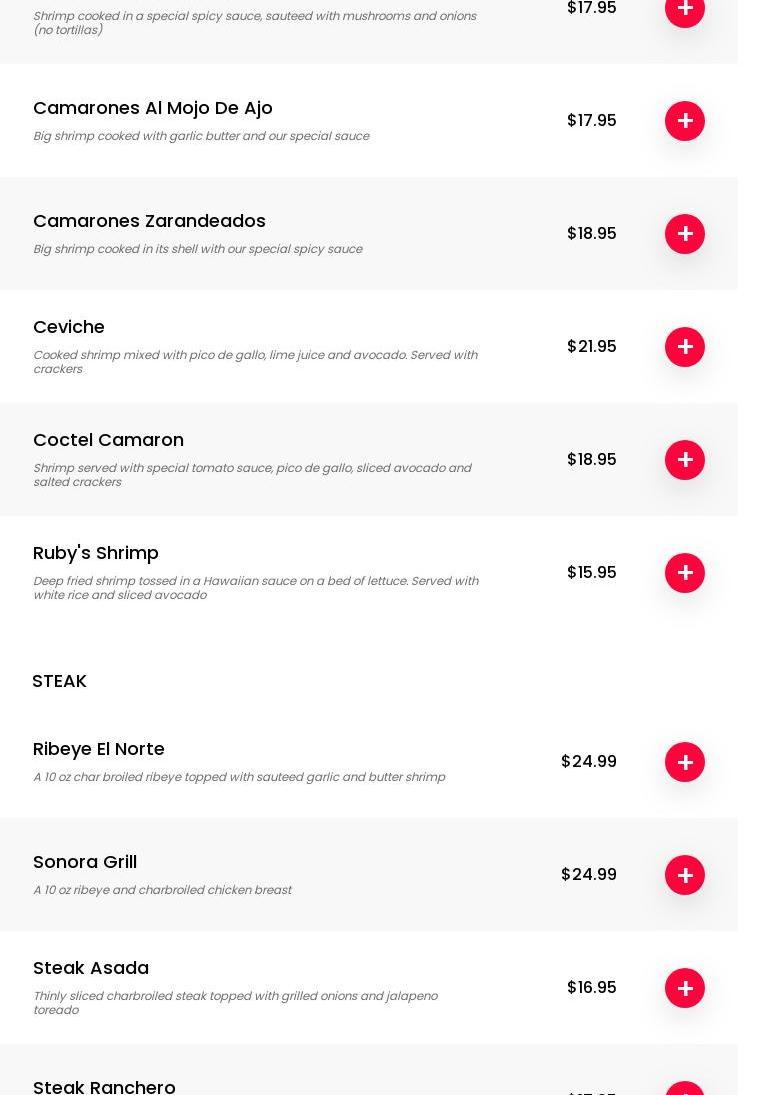Viewport: 770px width, 1095px height.
Task: Click the STEAK section heading
Action: pos(59,681)
